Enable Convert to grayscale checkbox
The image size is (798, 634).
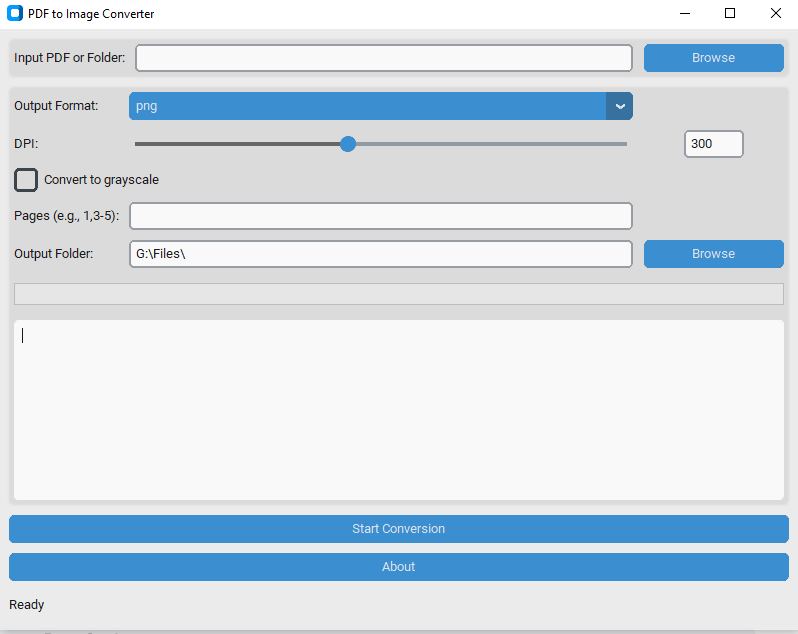[26, 180]
